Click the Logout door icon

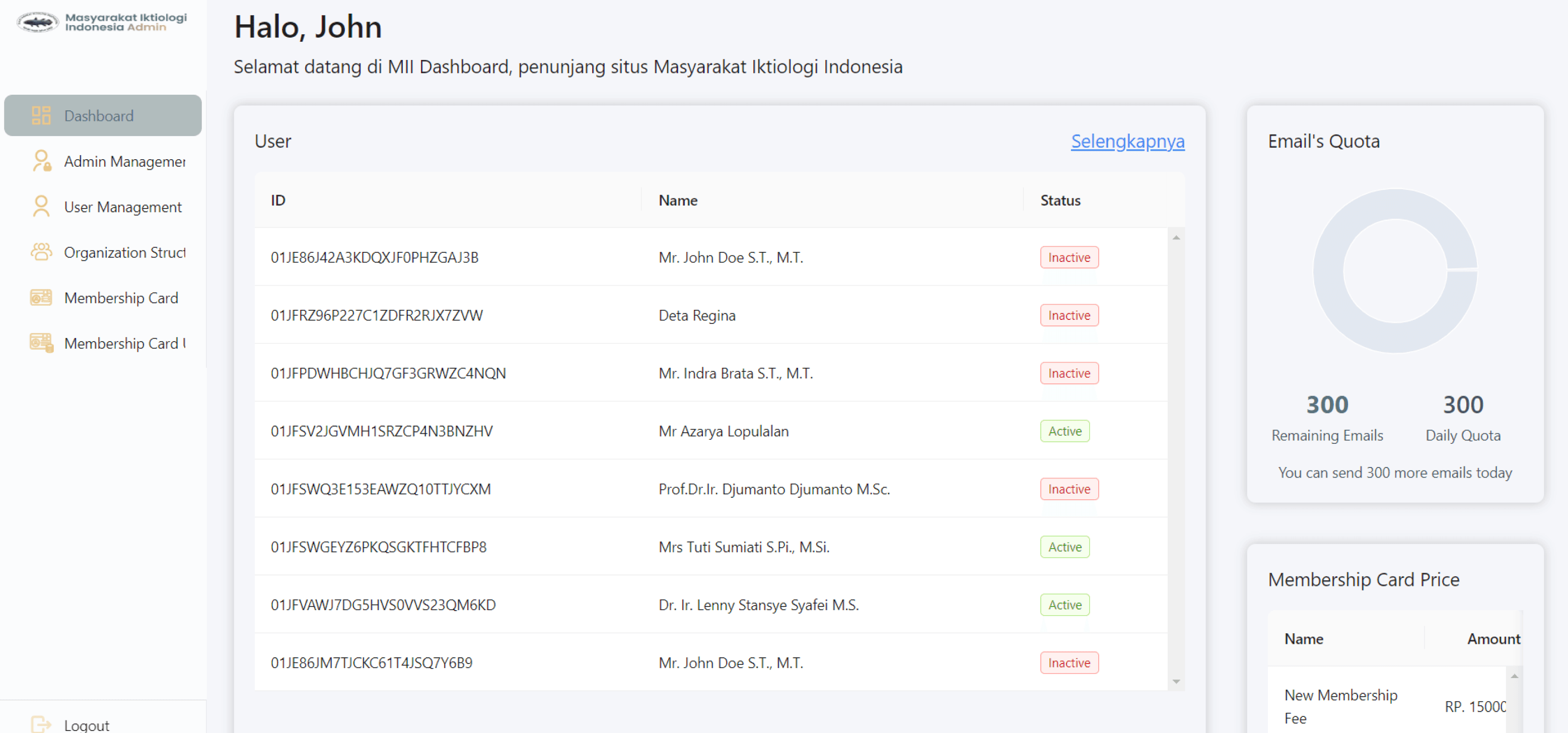pos(41,724)
